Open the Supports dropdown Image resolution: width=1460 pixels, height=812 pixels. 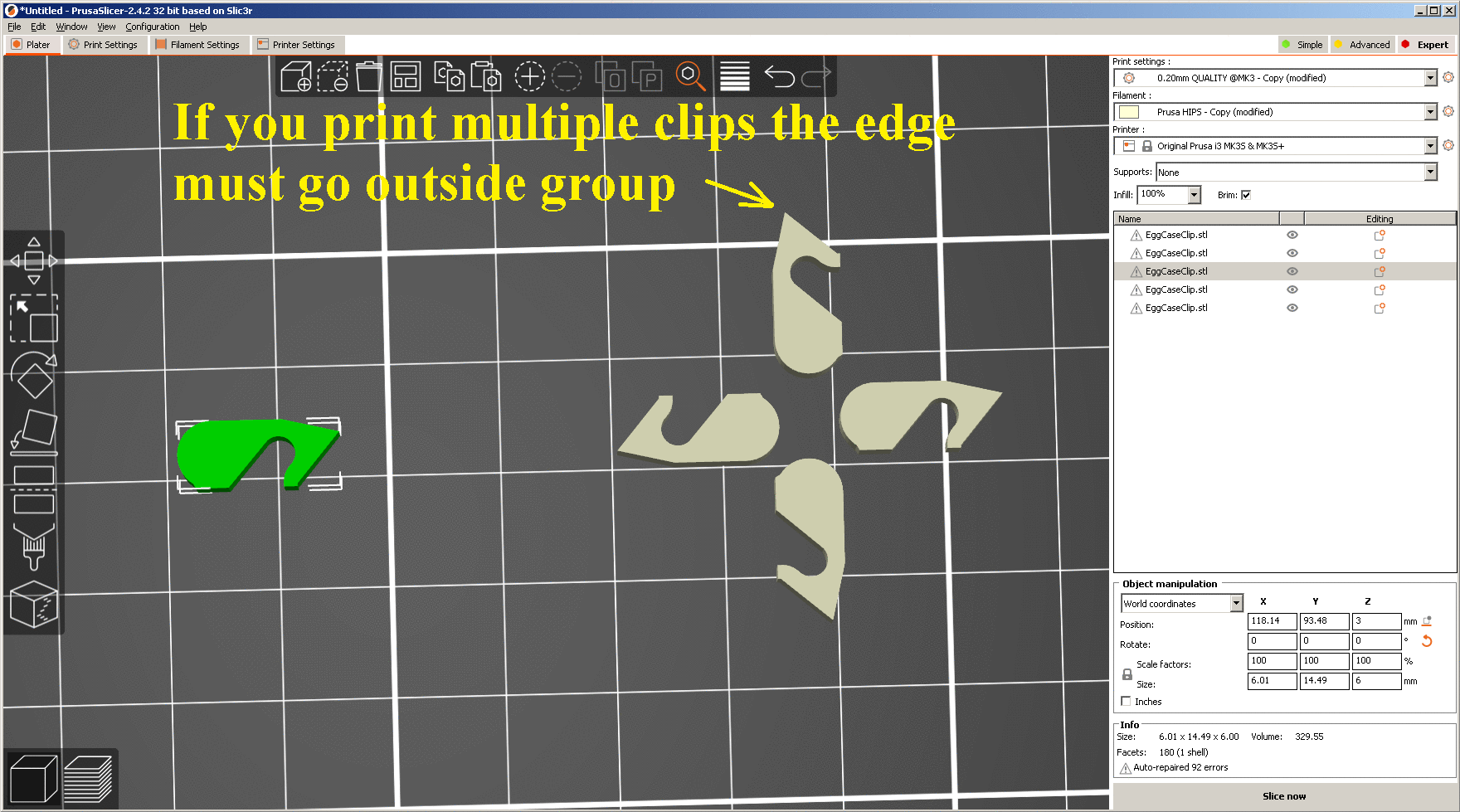[x=1430, y=173]
